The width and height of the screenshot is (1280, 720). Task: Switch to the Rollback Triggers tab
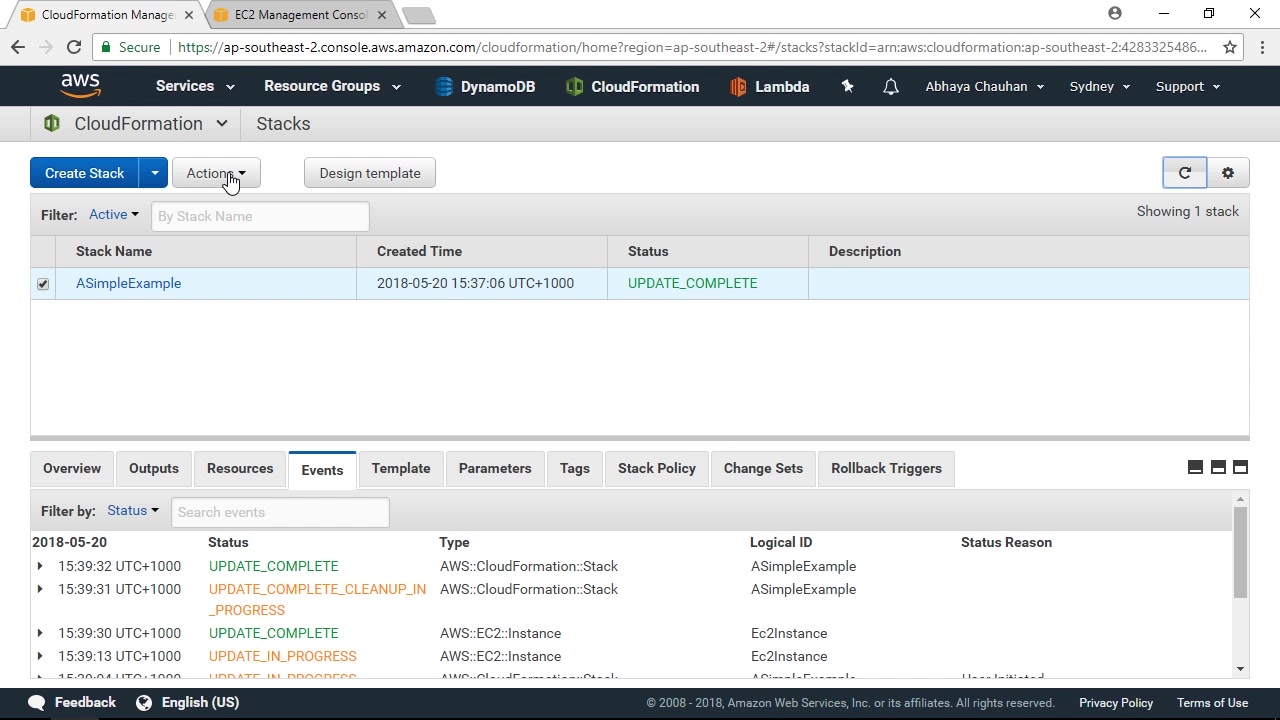[x=886, y=468]
